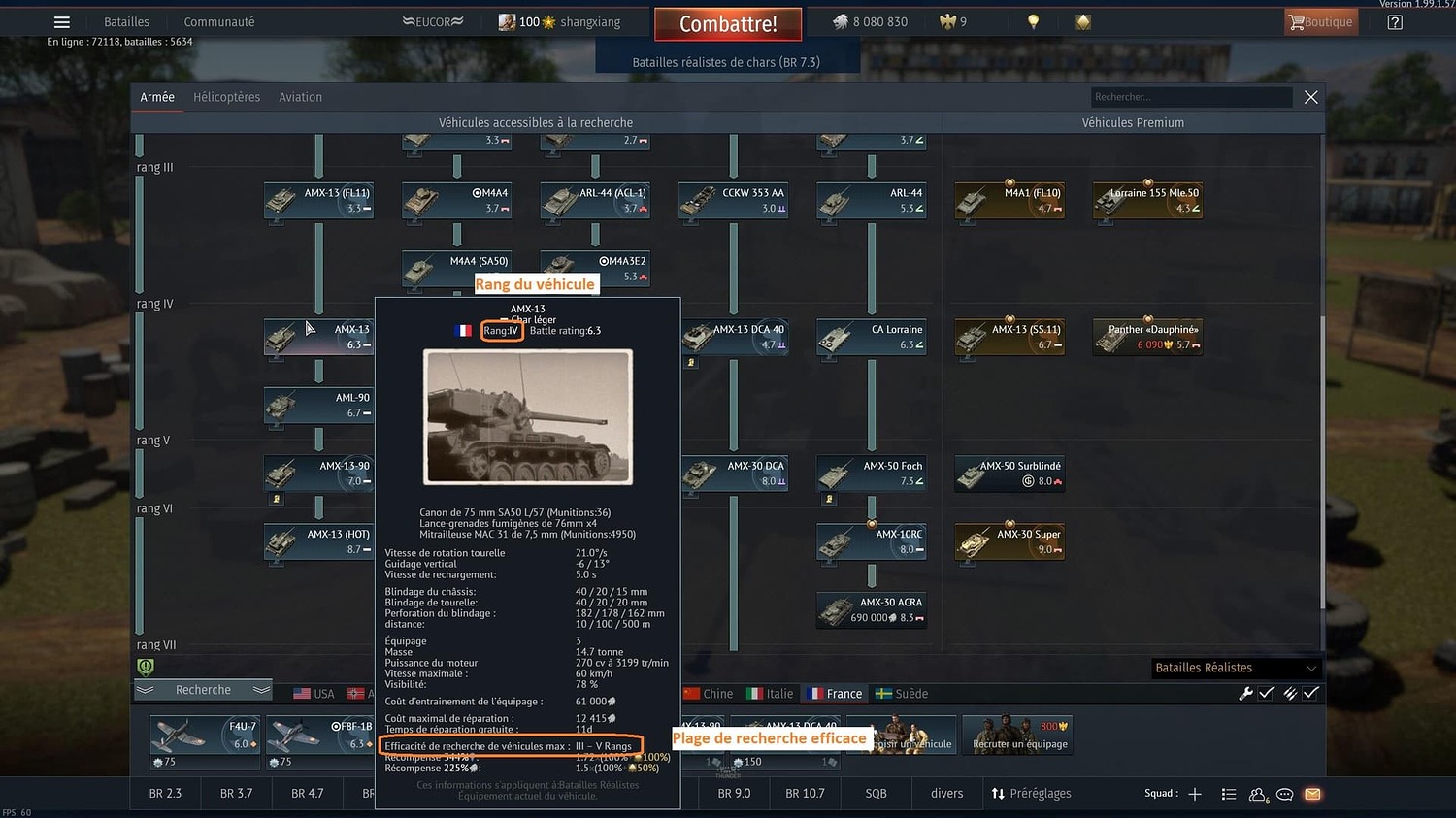This screenshot has width=1456, height=818.
Task: Click the wrench icon near Batailles Réalistes
Action: pos(1247,694)
